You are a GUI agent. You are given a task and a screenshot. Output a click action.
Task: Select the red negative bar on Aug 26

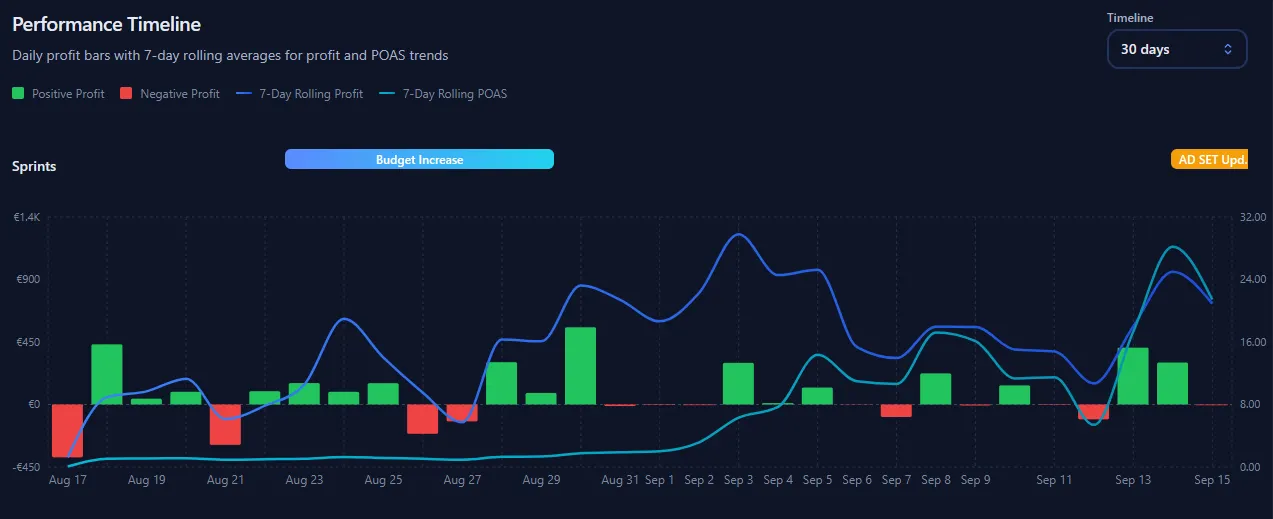coord(423,418)
